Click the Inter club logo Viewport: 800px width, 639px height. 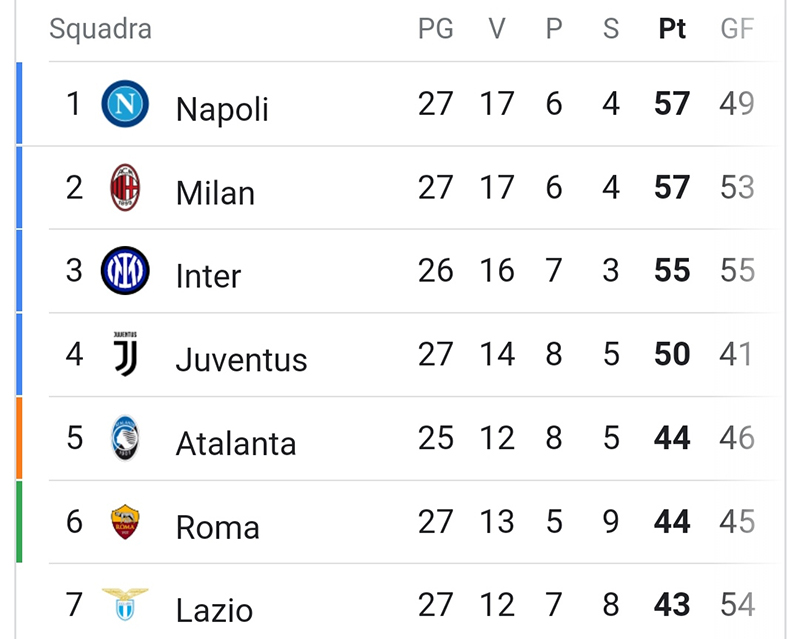pos(125,271)
